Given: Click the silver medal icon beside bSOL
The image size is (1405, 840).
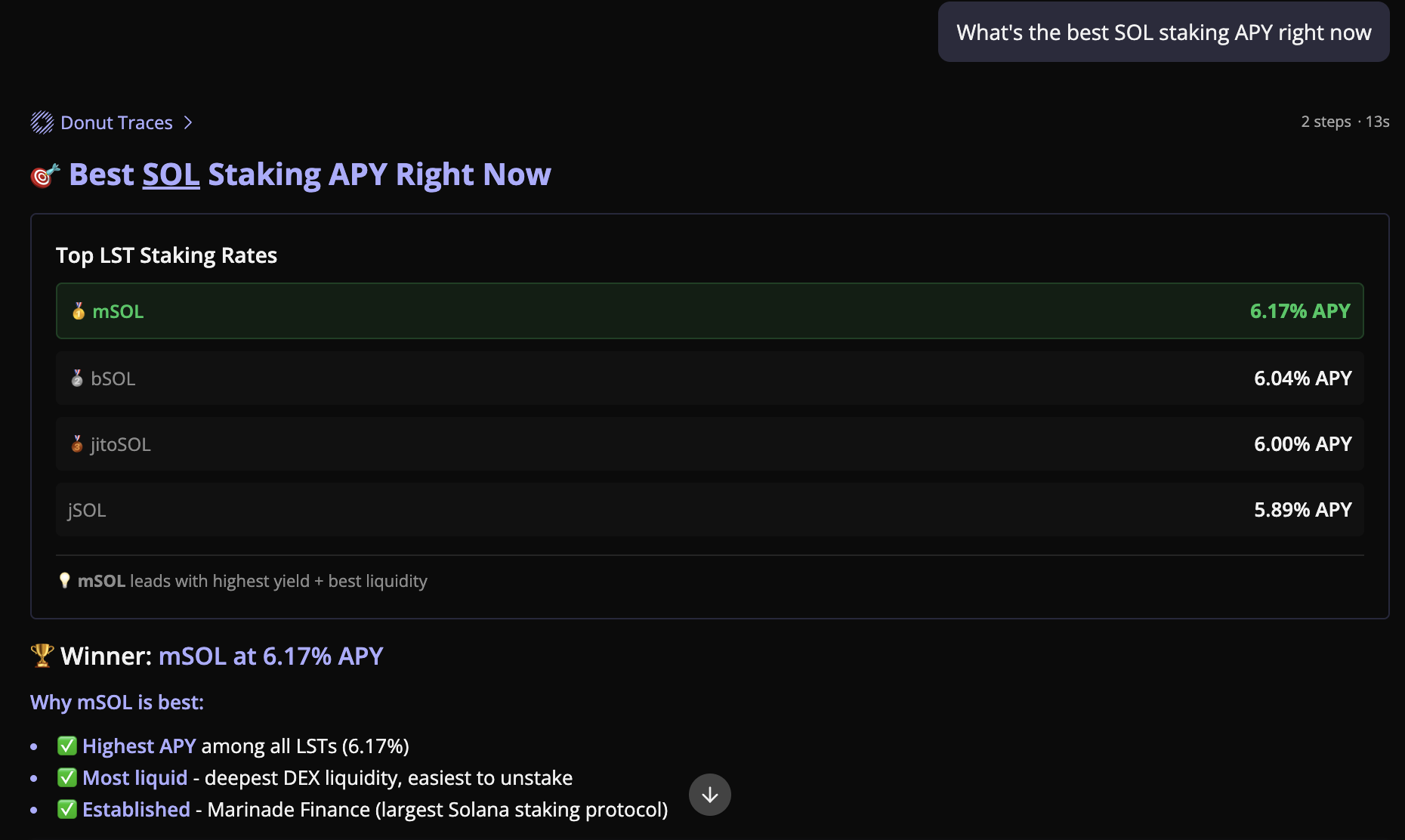Looking at the screenshot, I should click(77, 378).
